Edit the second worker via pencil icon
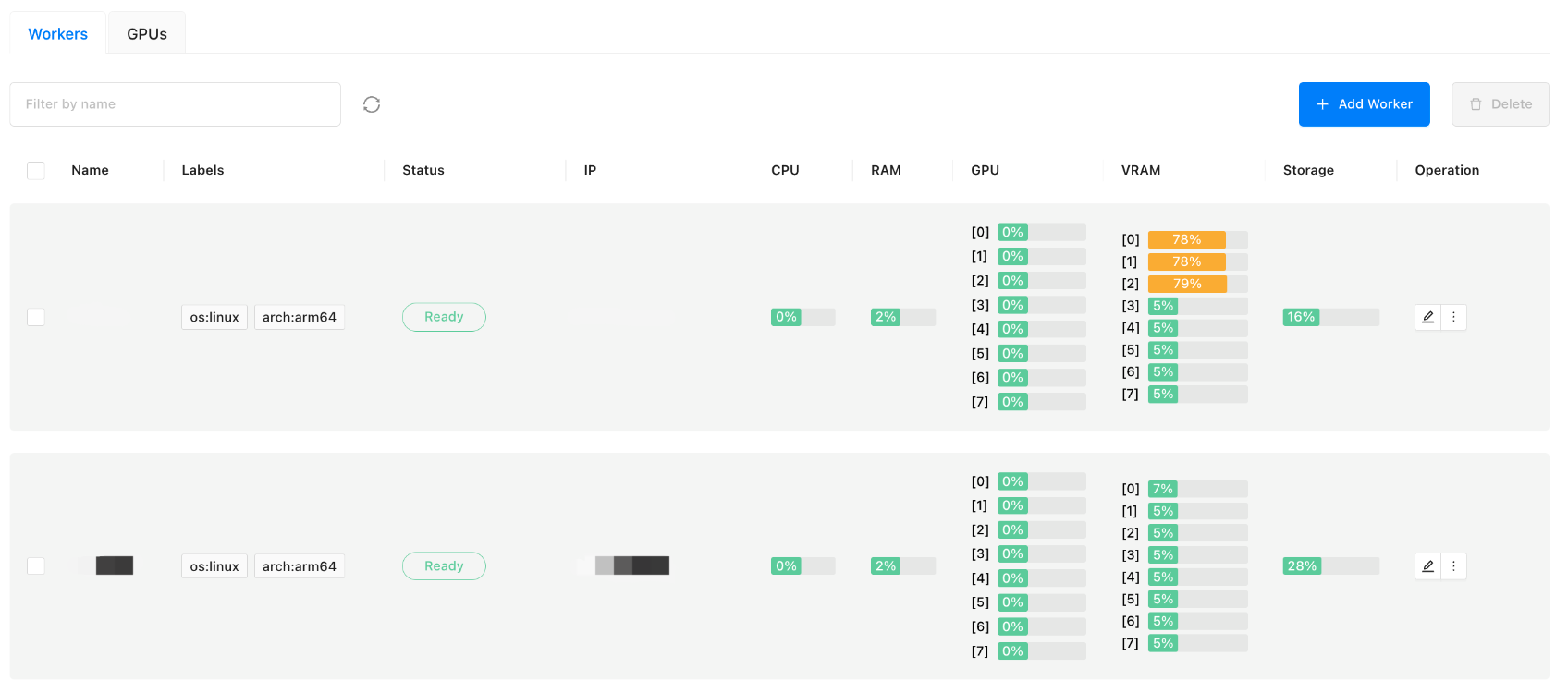Image resolution: width=1568 pixels, height=693 pixels. (1427, 566)
